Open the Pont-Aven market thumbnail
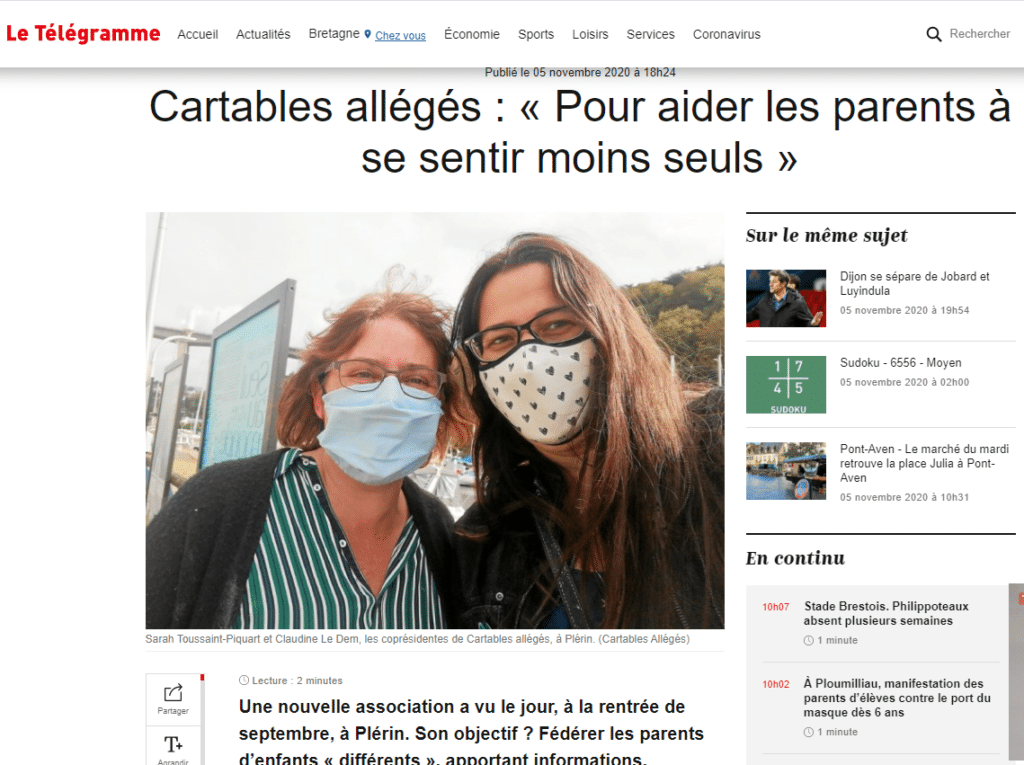1024x765 pixels. click(x=786, y=471)
